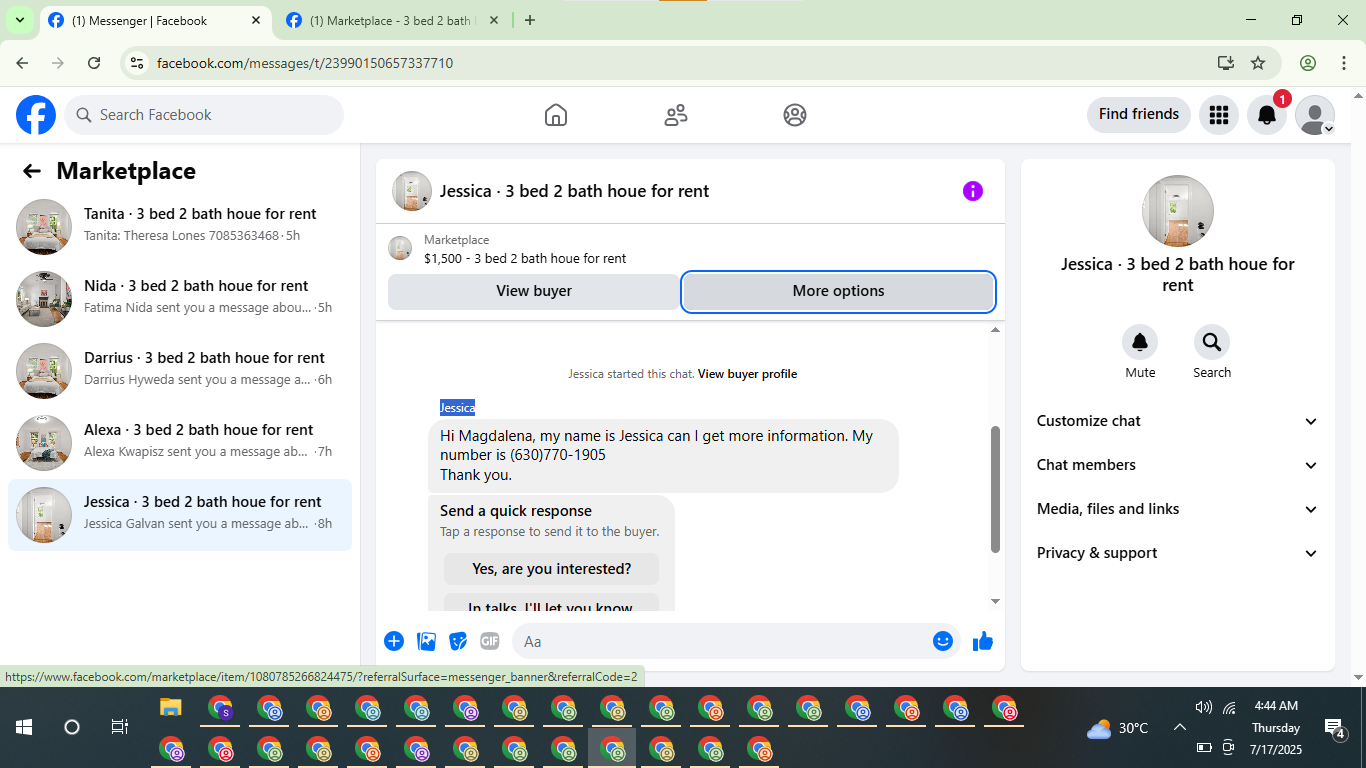The width and height of the screenshot is (1366, 768).
Task: Open the Facebook menu grid icon
Action: 1218,115
